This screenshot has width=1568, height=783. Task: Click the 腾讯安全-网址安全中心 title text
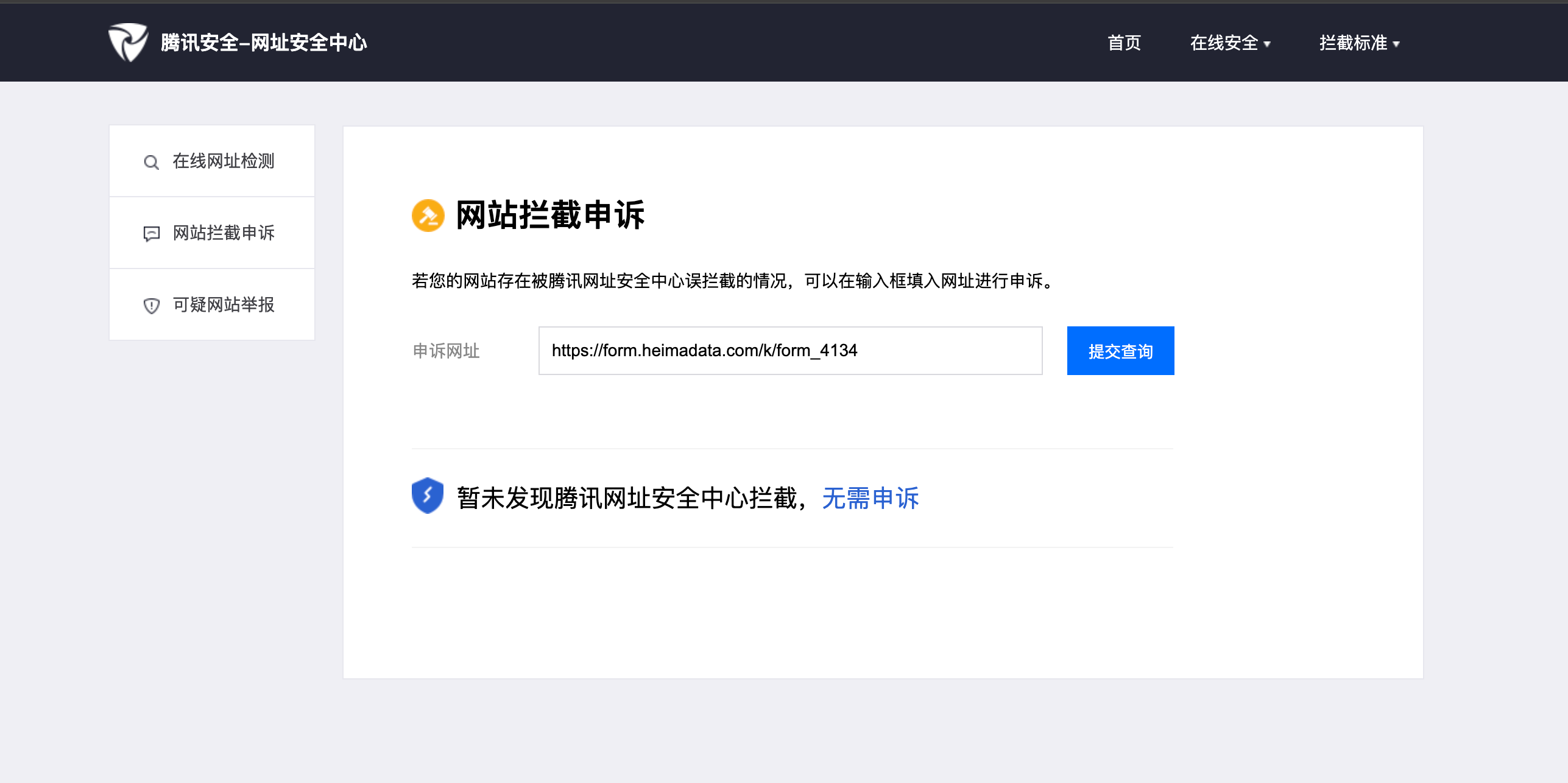263,43
